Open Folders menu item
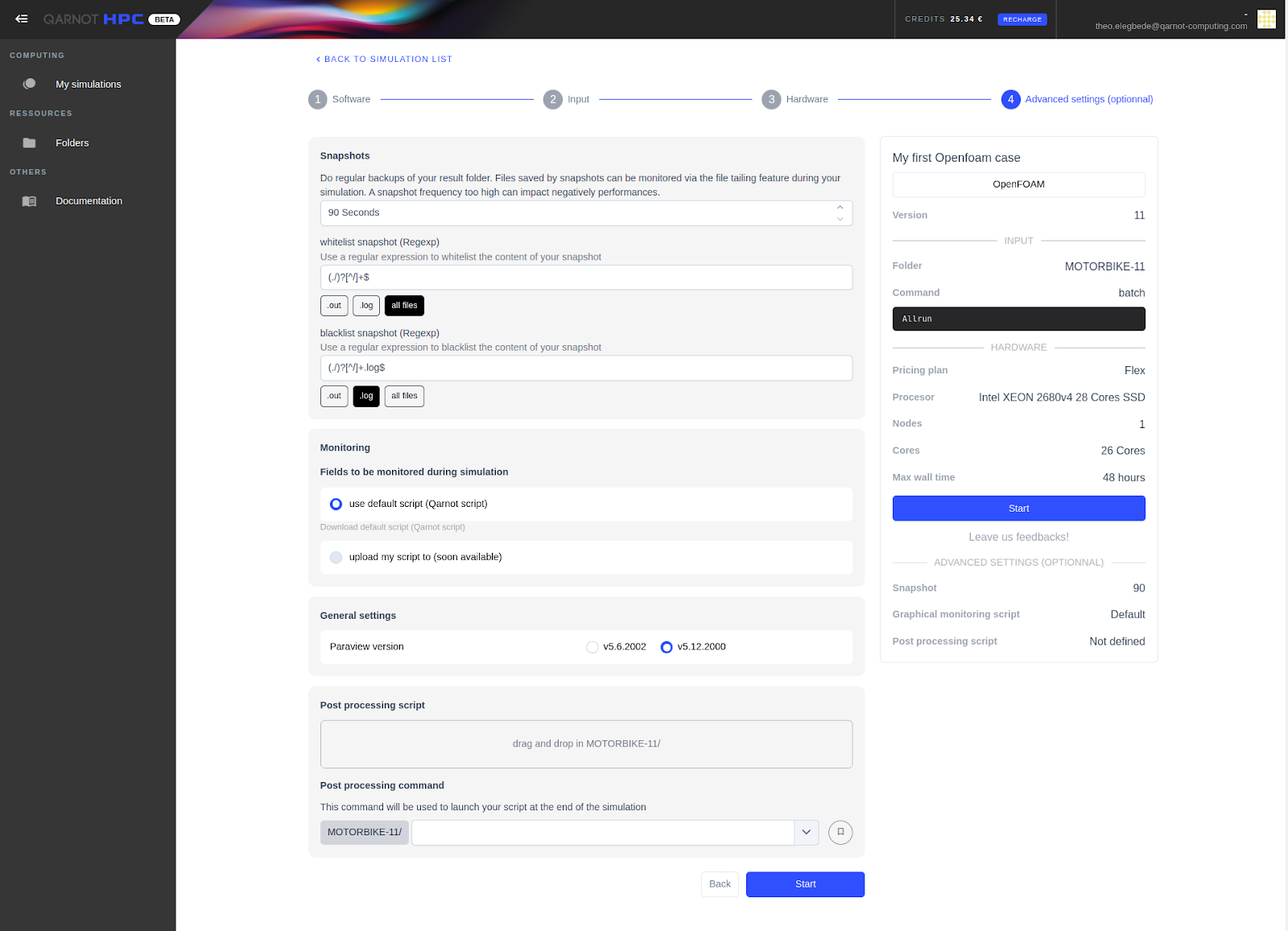This screenshot has width=1288, height=931. (x=72, y=142)
